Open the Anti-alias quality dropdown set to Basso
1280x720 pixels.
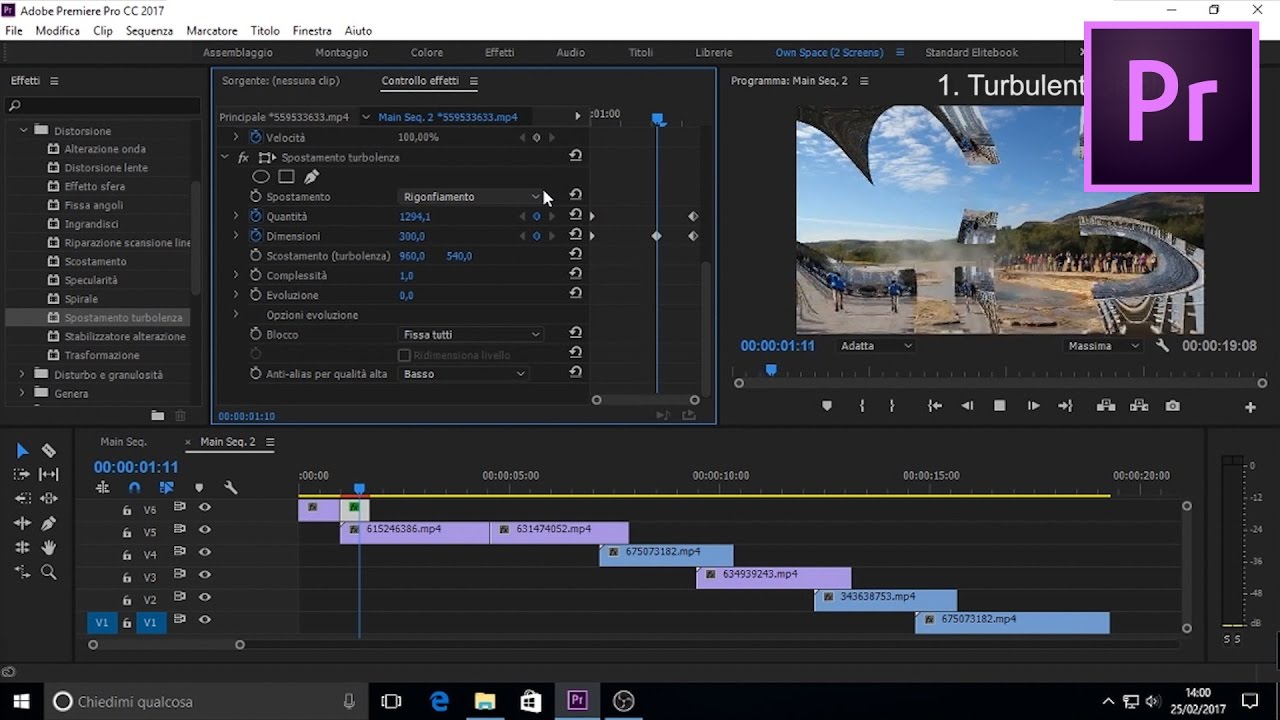click(x=464, y=374)
